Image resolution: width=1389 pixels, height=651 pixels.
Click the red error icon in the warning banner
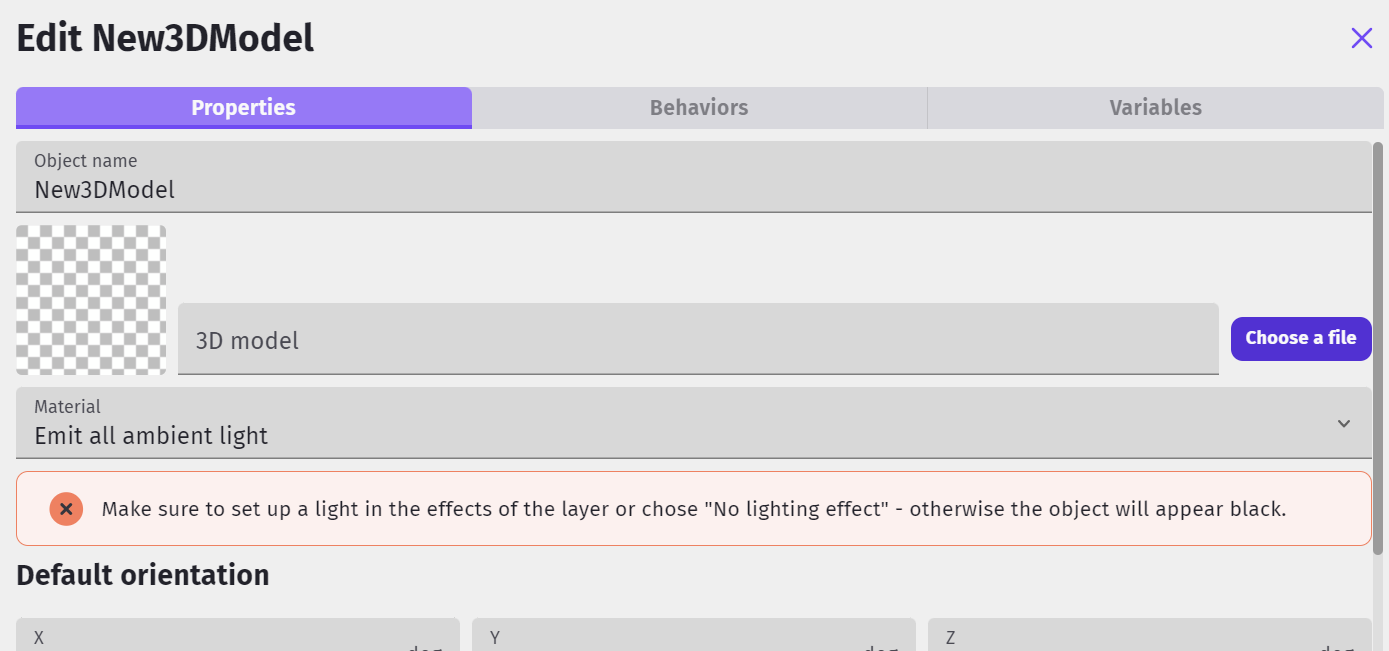pyautogui.click(x=66, y=508)
